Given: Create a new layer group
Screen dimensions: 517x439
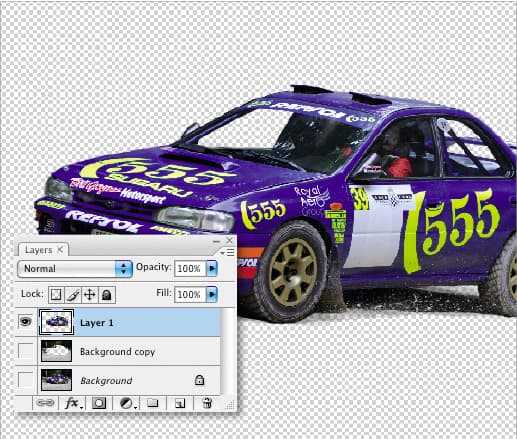Looking at the screenshot, I should [x=152, y=403].
